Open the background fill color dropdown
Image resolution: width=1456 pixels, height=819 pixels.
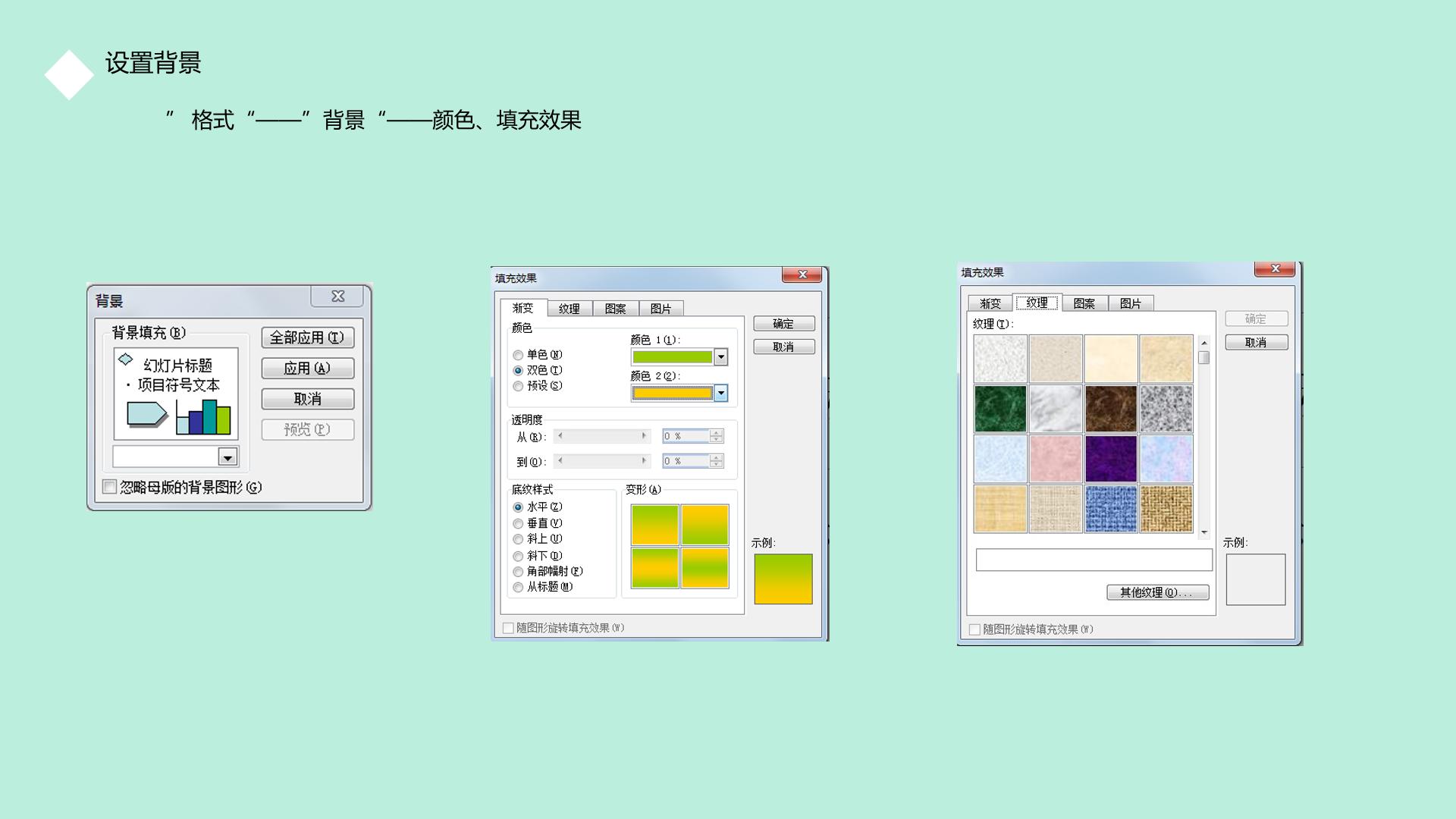227,457
